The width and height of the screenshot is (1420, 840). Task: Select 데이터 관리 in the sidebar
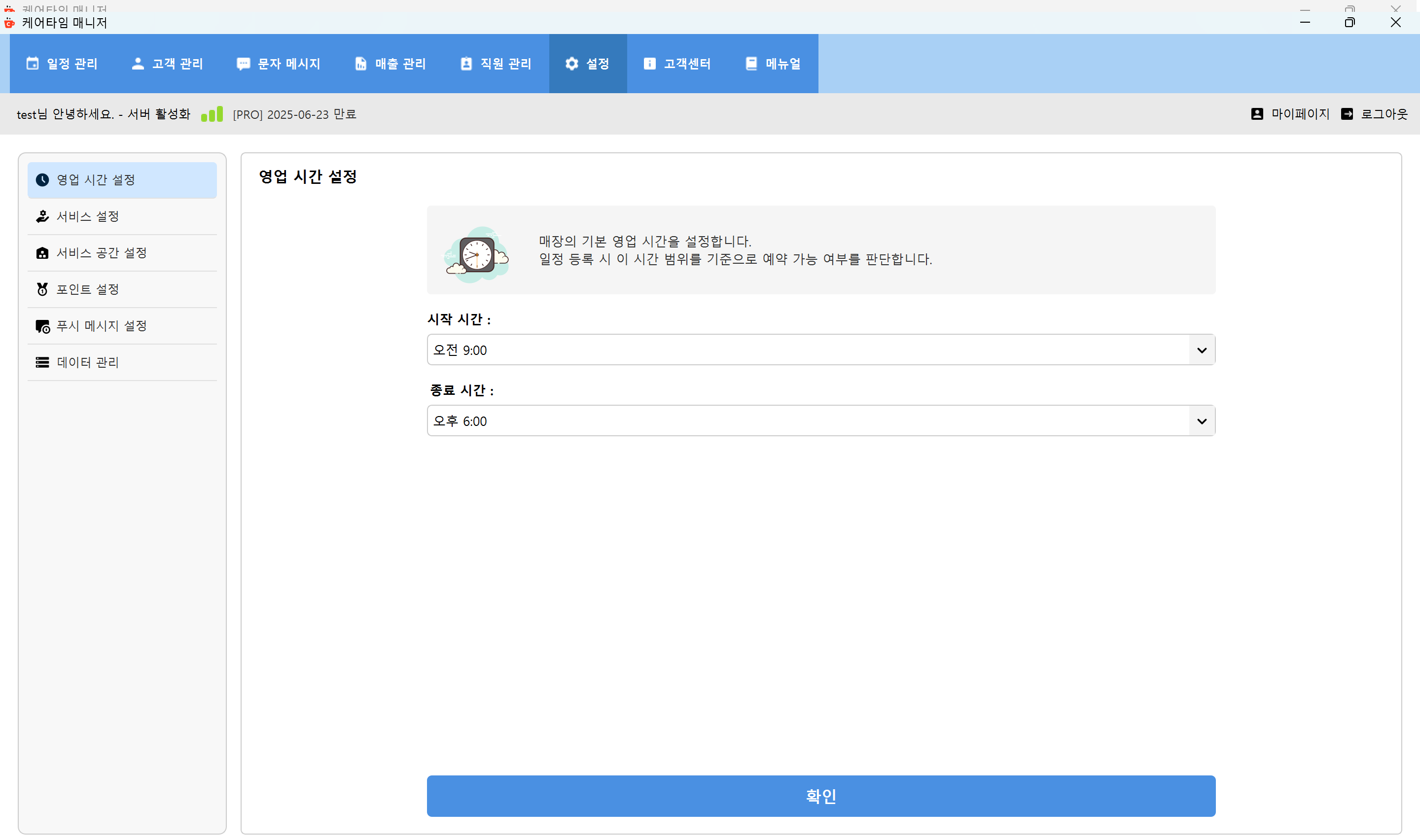pyautogui.click(x=87, y=362)
